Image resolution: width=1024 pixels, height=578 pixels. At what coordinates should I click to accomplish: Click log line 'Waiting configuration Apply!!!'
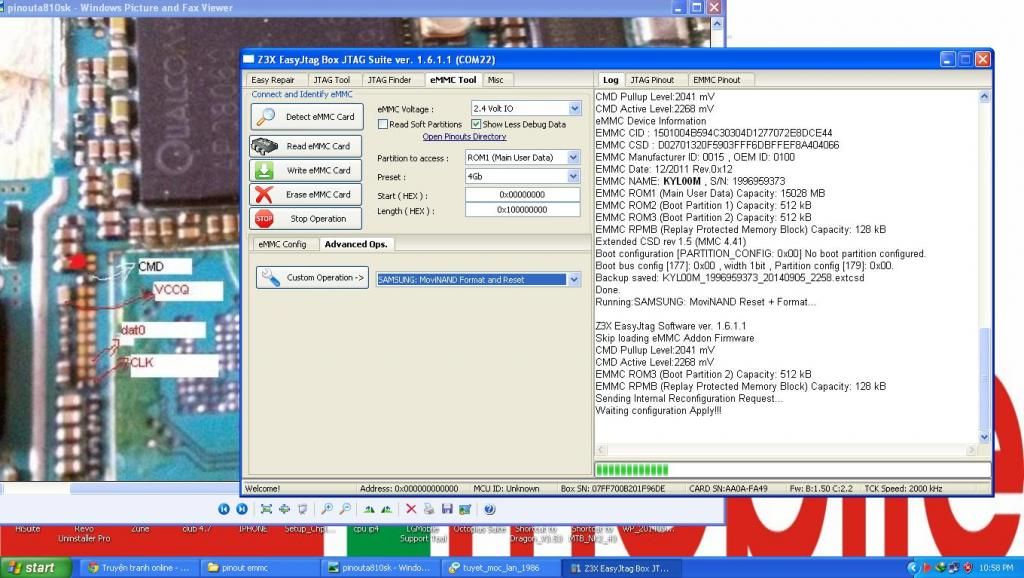pos(658,411)
